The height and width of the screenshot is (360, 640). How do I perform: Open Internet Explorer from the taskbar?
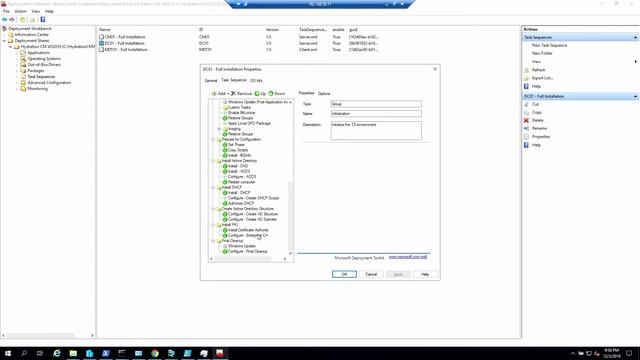click(57, 353)
